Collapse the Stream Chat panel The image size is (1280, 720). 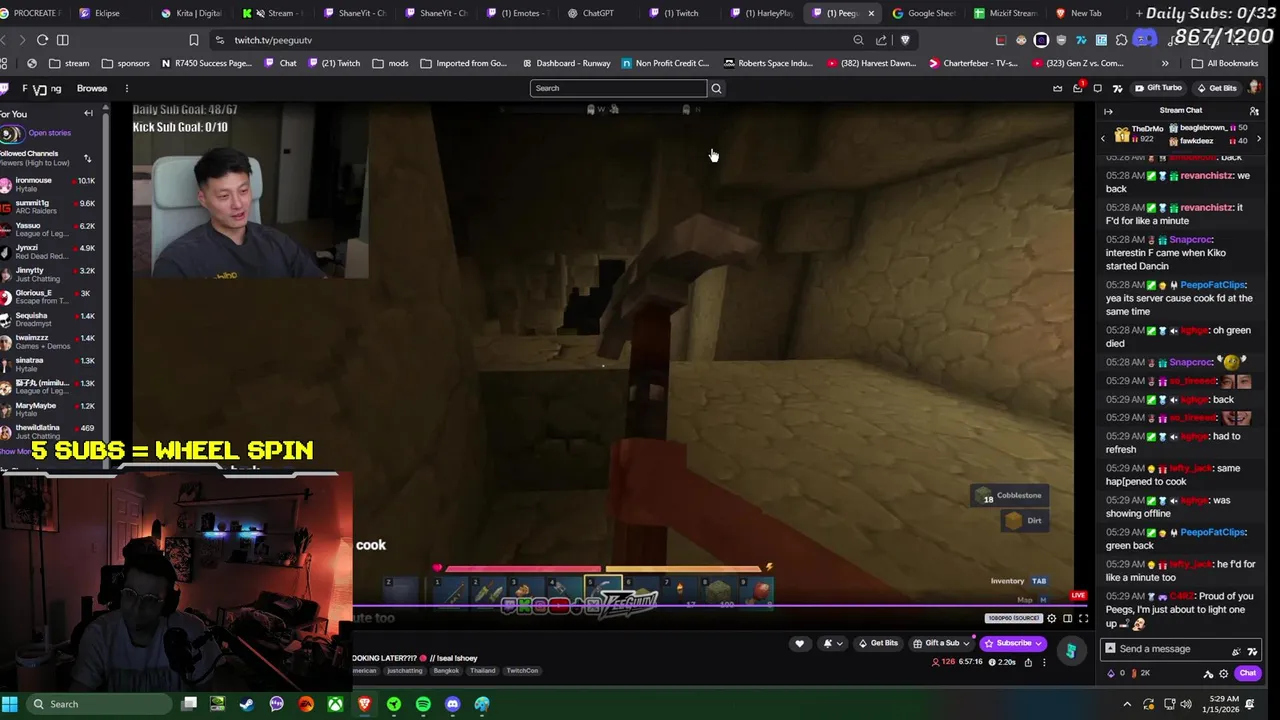click(x=1108, y=111)
